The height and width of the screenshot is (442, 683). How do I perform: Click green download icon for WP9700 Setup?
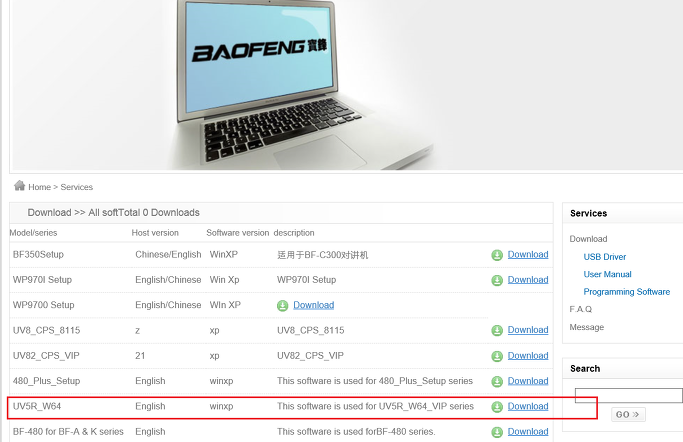coord(283,306)
